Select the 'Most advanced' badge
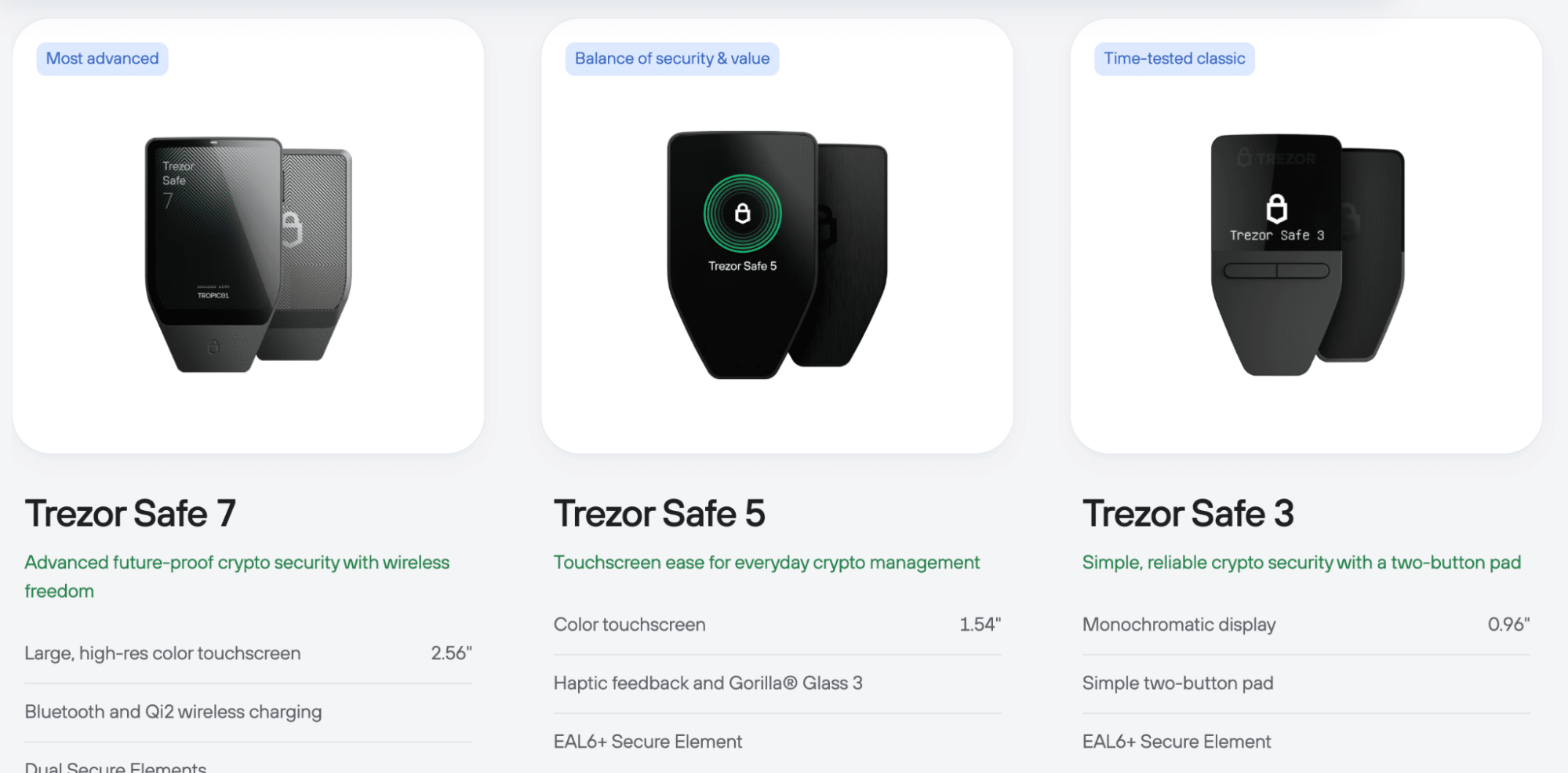 (x=102, y=59)
